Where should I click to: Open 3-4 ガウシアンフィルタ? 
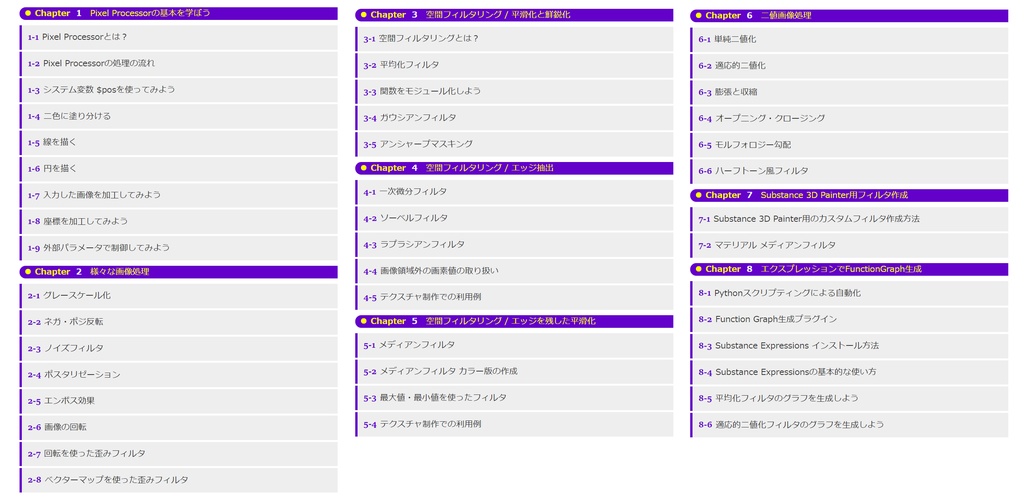click(514, 118)
